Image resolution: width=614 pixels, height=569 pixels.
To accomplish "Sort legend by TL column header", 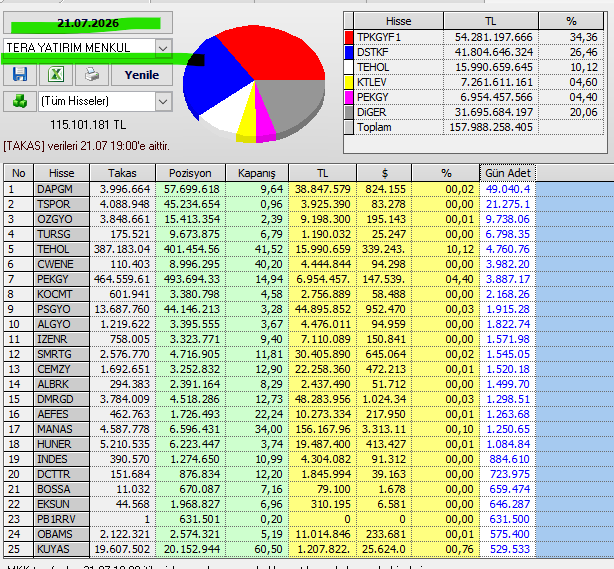I will 491,21.
